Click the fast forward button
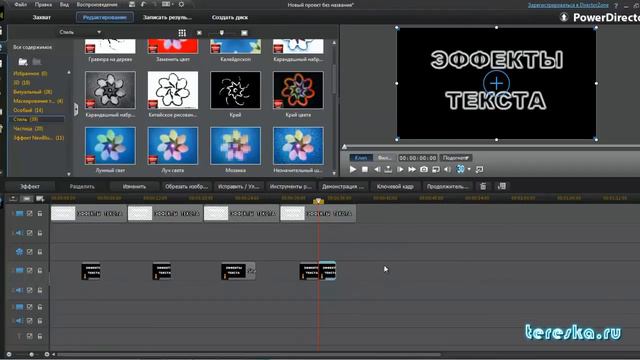The height and width of the screenshot is (360, 640). pos(412,169)
